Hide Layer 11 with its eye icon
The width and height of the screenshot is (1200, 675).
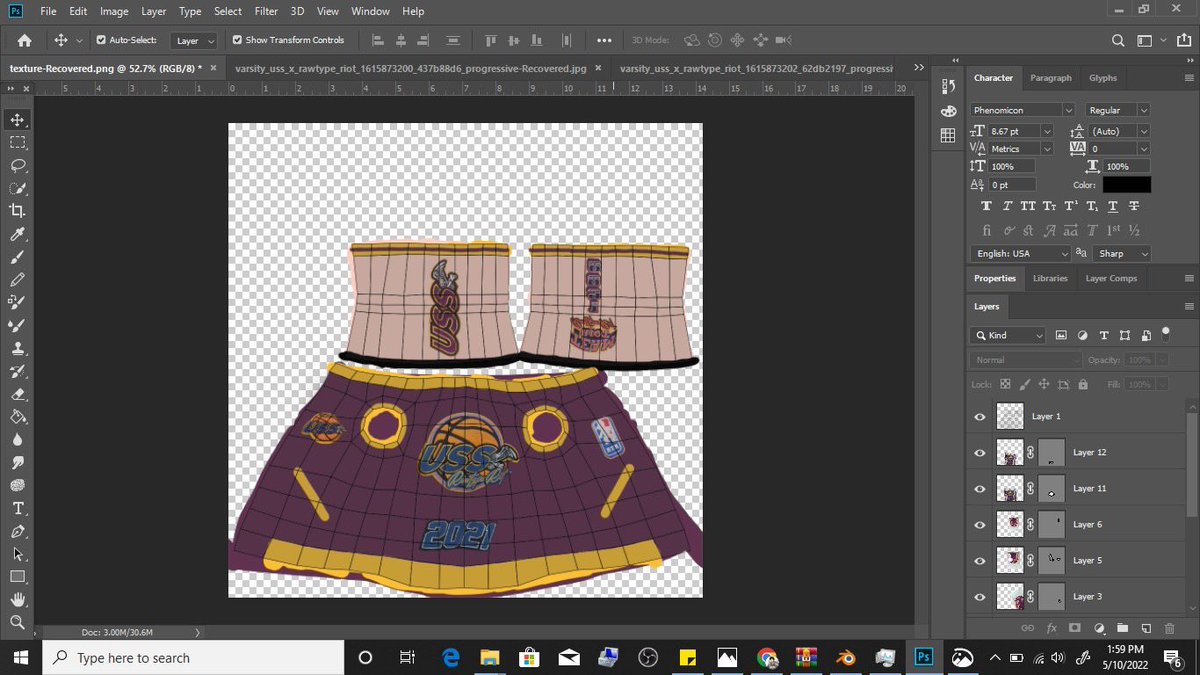(979, 489)
